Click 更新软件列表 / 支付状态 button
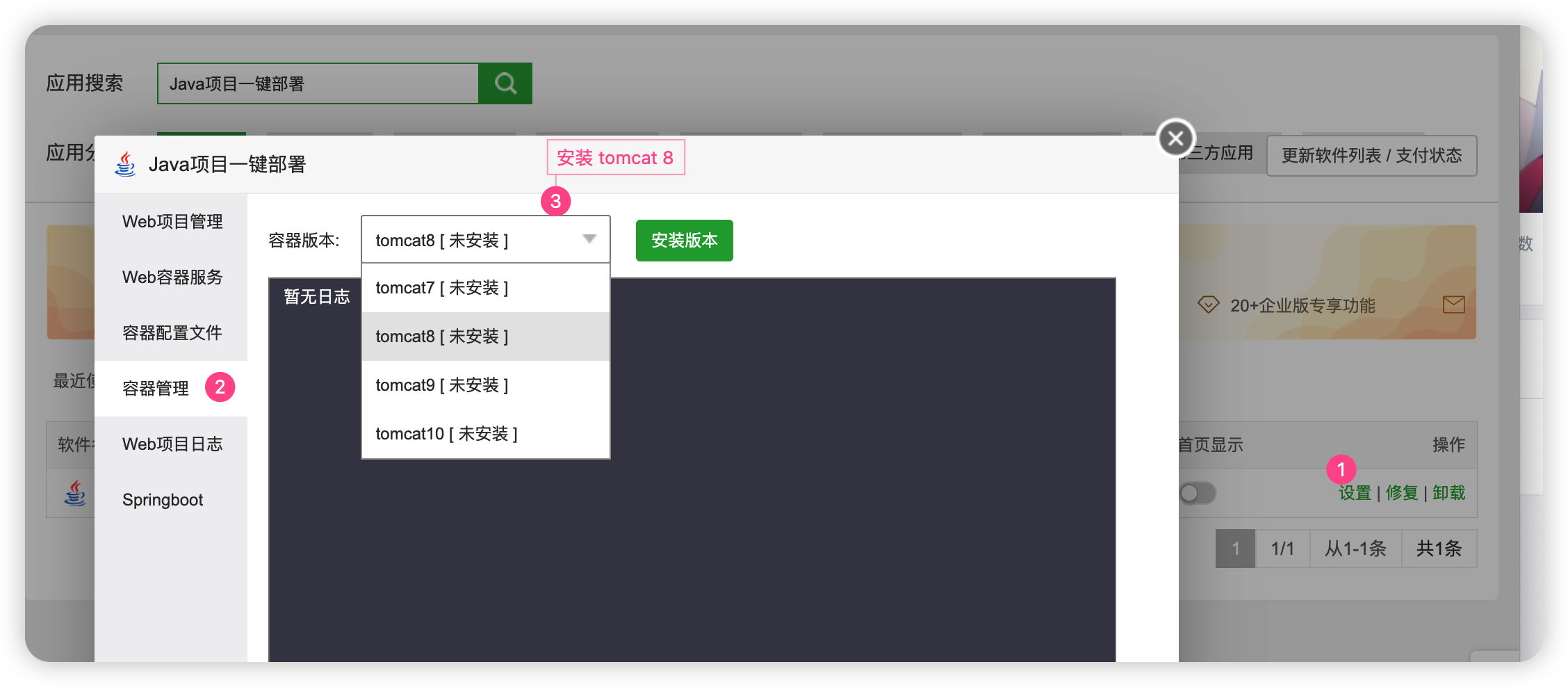Viewport: 1568px width, 687px height. click(1371, 156)
